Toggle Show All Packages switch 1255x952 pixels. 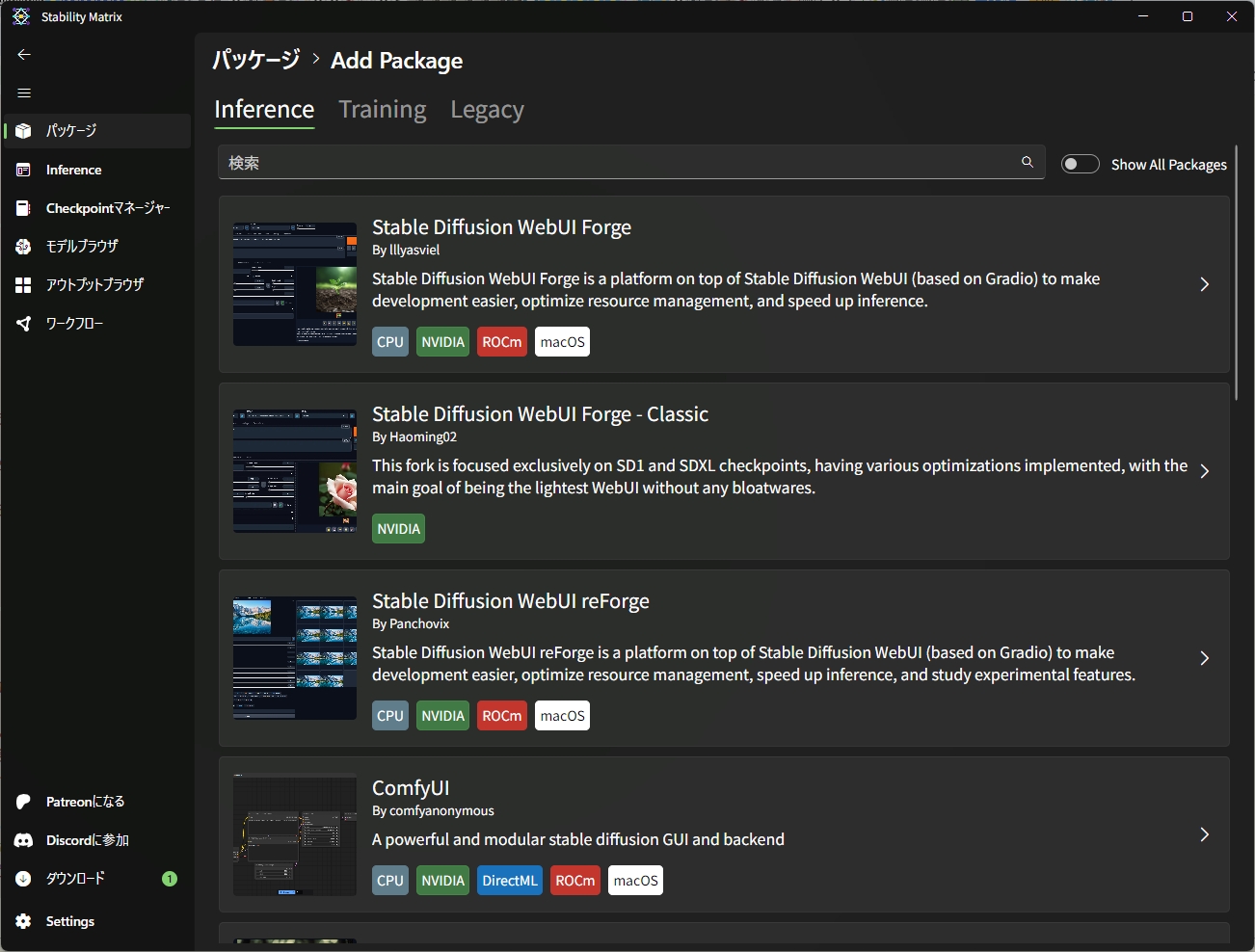(1081, 164)
